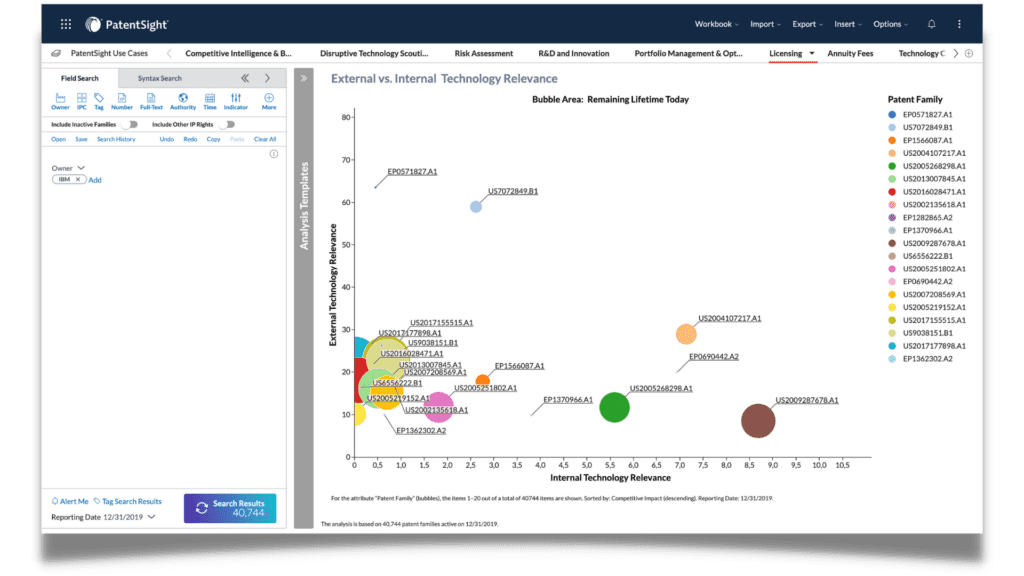
Task: Open the Annuity Fees tab
Action: point(850,54)
